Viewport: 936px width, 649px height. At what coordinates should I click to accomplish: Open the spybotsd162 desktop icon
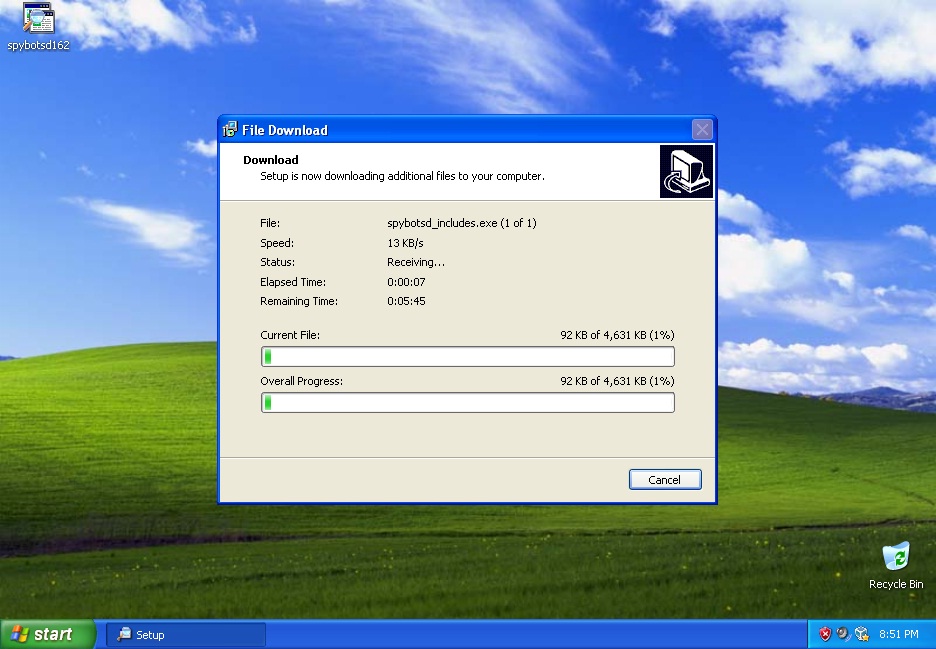coord(38,27)
